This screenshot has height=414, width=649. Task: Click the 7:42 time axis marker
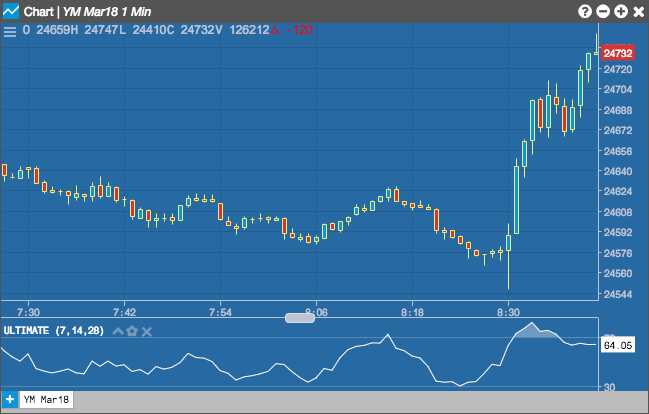(x=124, y=312)
